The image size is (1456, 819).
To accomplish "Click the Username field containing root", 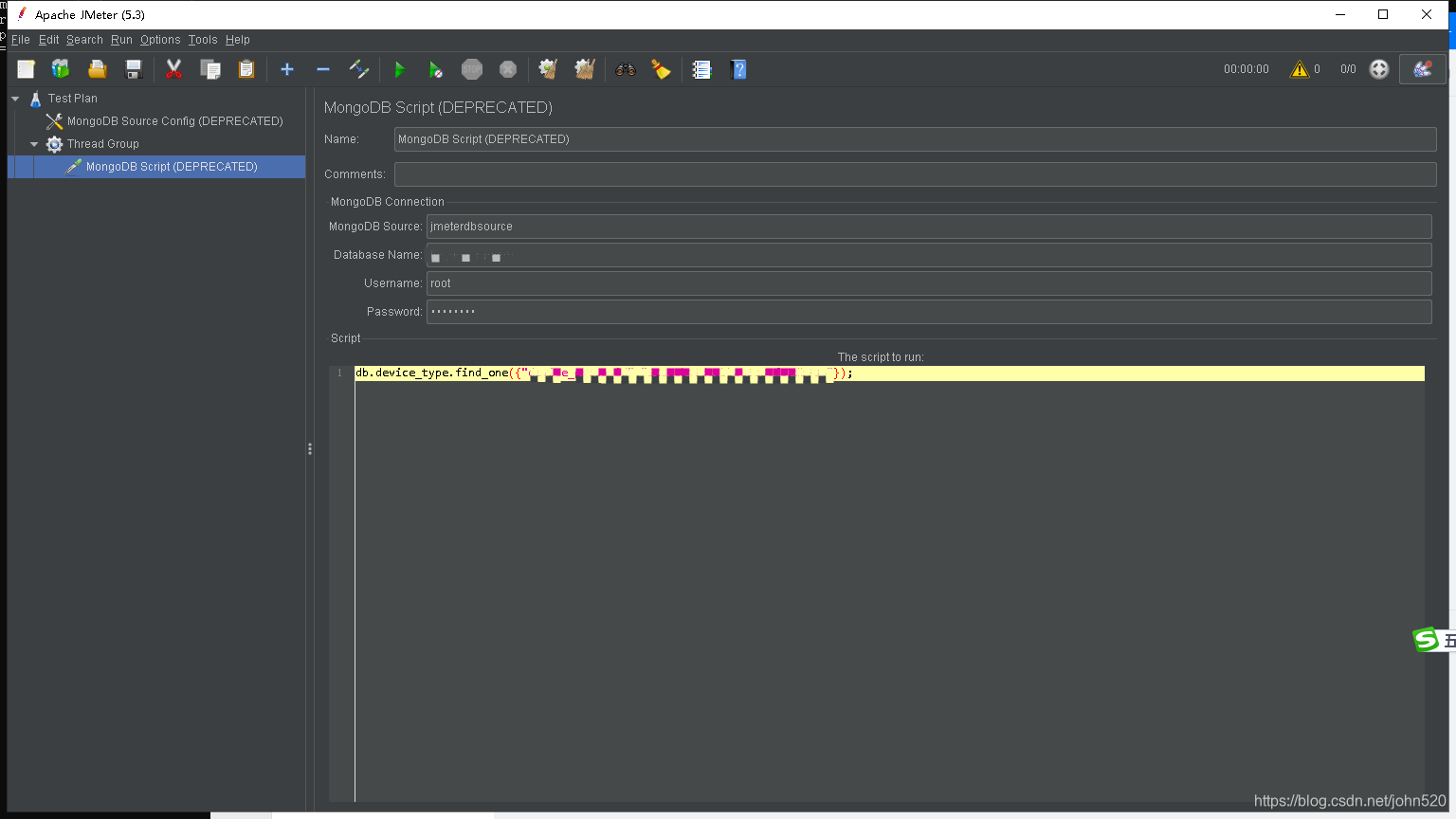I will [929, 283].
